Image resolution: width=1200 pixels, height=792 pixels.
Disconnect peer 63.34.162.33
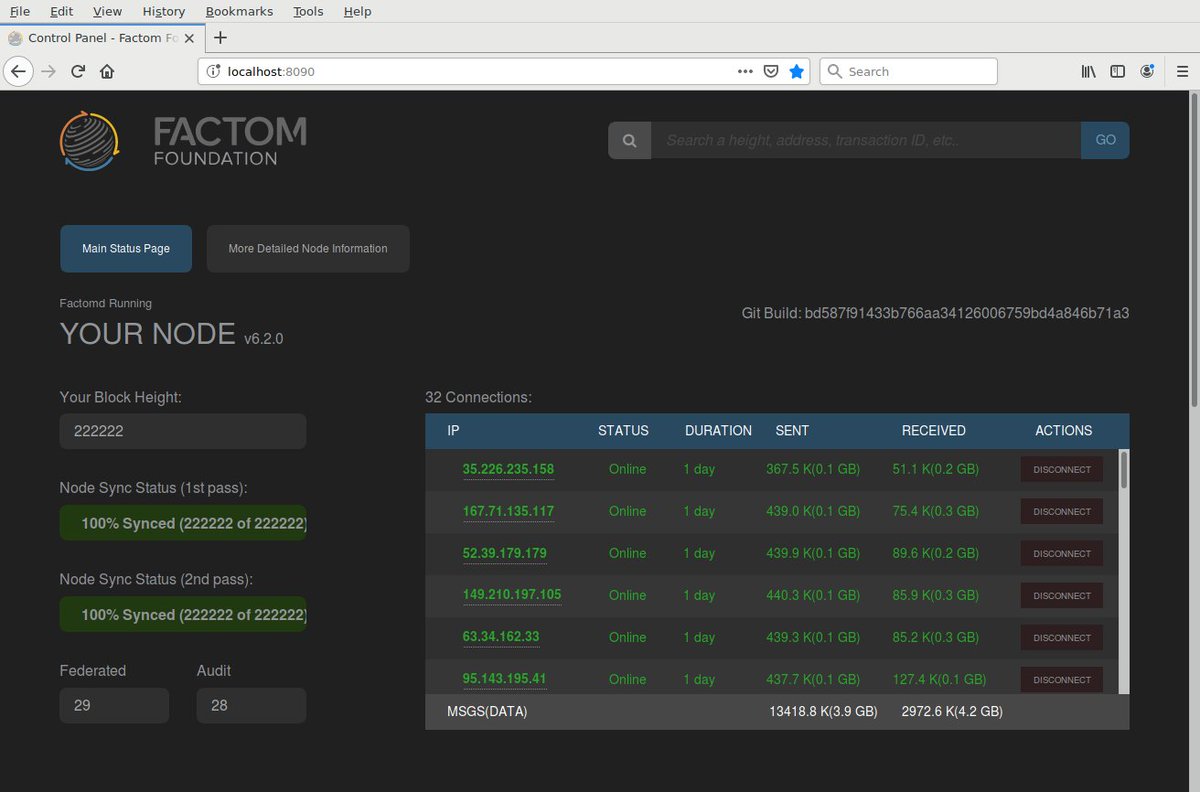(1062, 638)
